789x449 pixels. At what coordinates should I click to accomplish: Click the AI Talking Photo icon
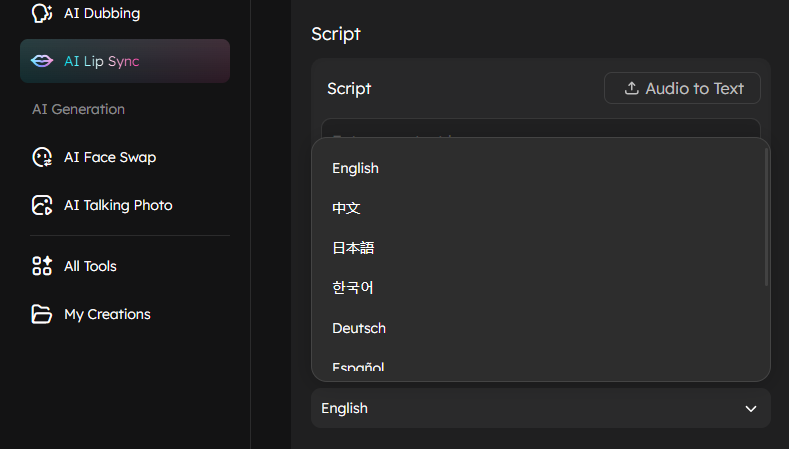coord(42,205)
